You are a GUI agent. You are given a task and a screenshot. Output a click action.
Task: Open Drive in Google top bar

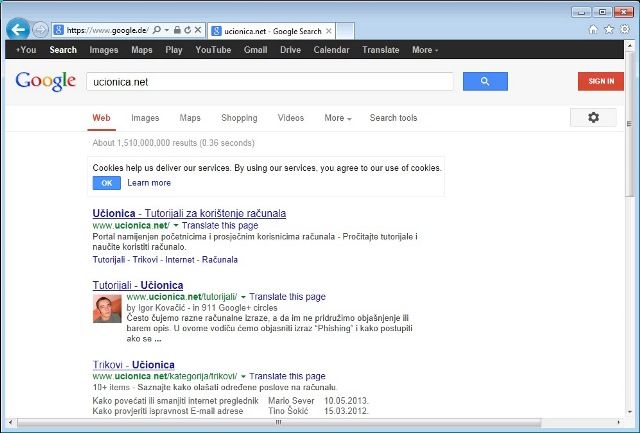coord(290,50)
